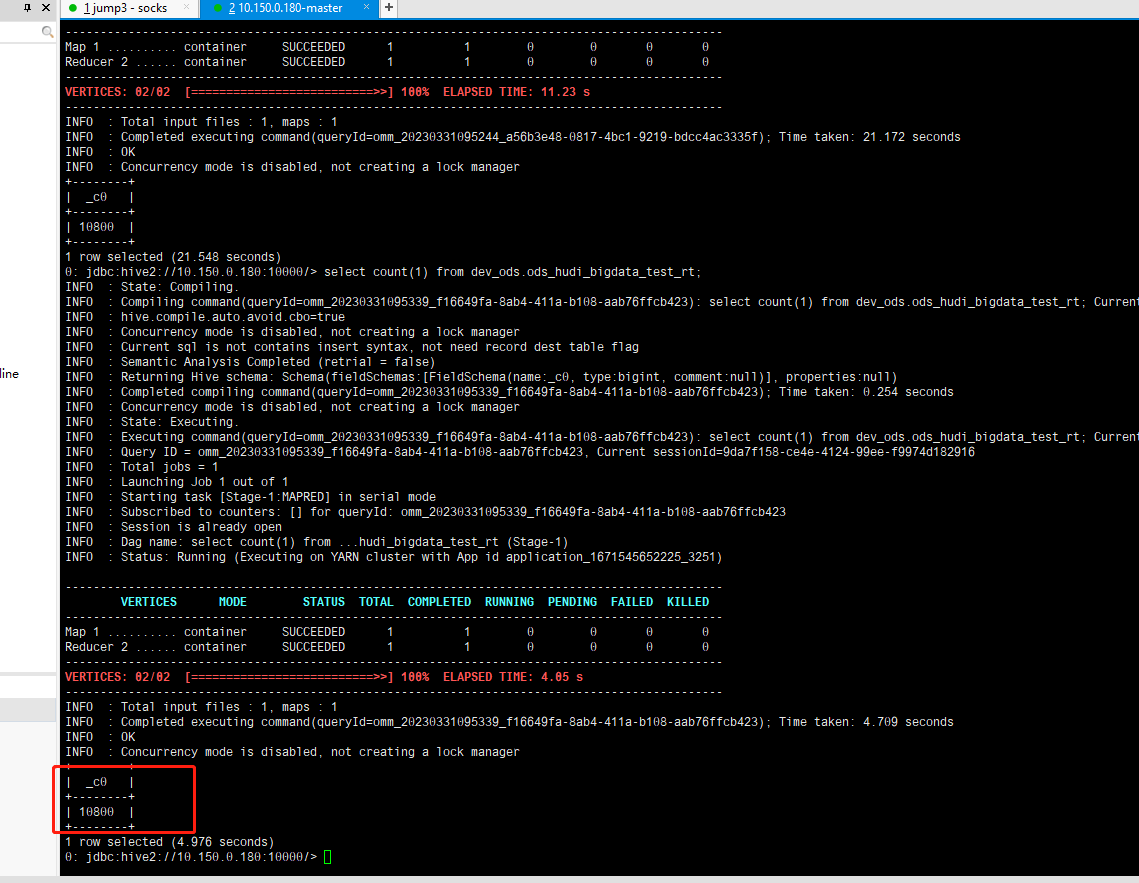Click the 'Dag name: select count(1)' line

pos(317,542)
